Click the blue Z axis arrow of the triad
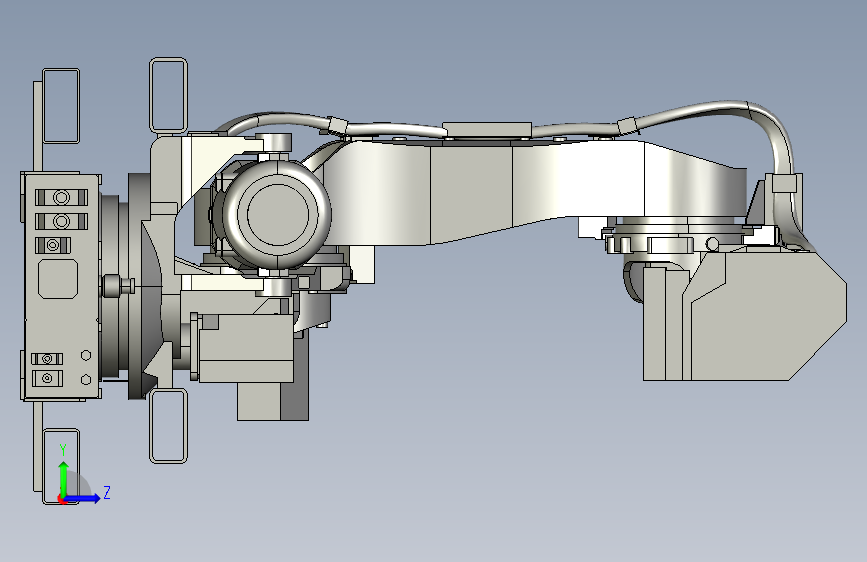This screenshot has width=867, height=562. (x=83, y=498)
